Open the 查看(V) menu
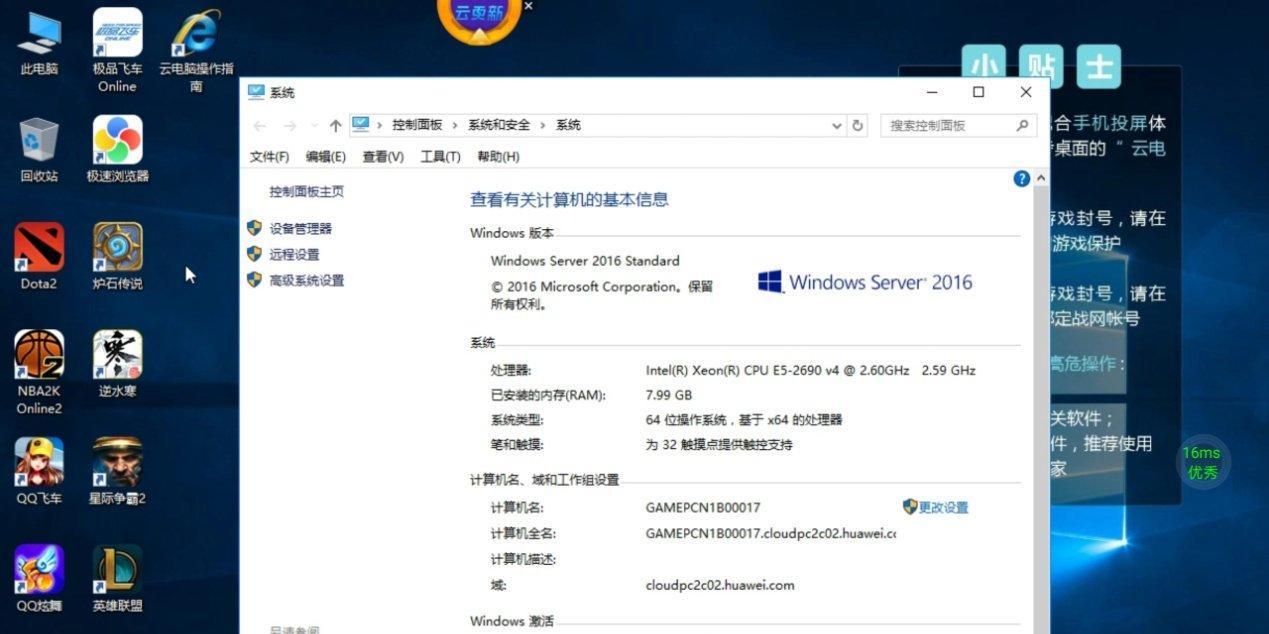This screenshot has height=634, width=1269. [383, 157]
